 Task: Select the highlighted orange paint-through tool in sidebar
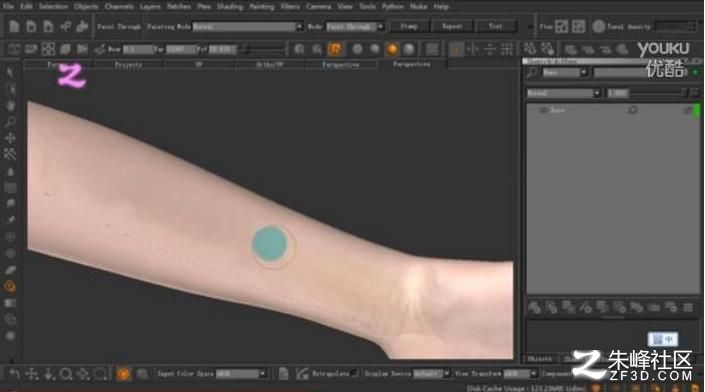coord(10,286)
